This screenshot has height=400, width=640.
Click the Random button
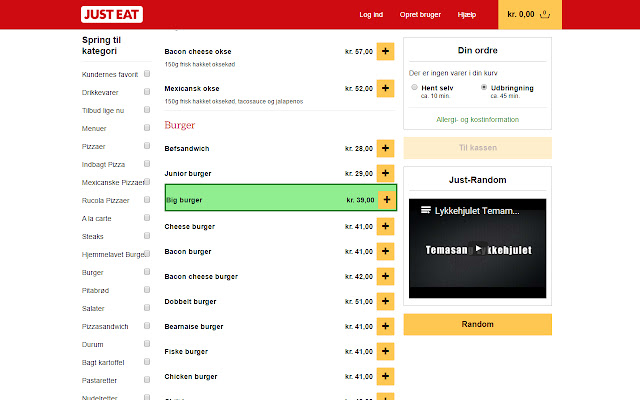pos(478,324)
